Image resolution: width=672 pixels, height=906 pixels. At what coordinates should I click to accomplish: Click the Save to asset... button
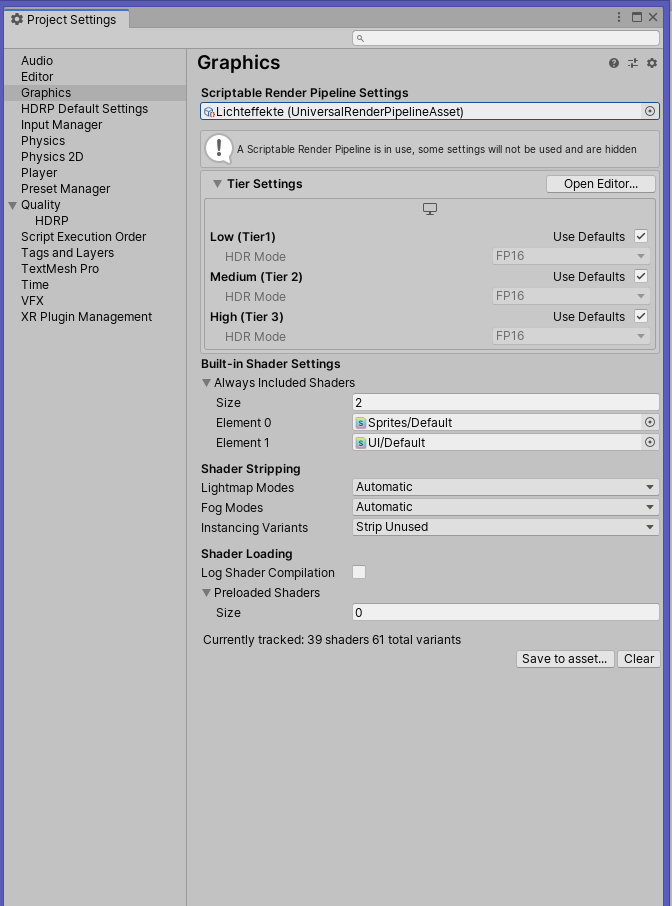564,659
